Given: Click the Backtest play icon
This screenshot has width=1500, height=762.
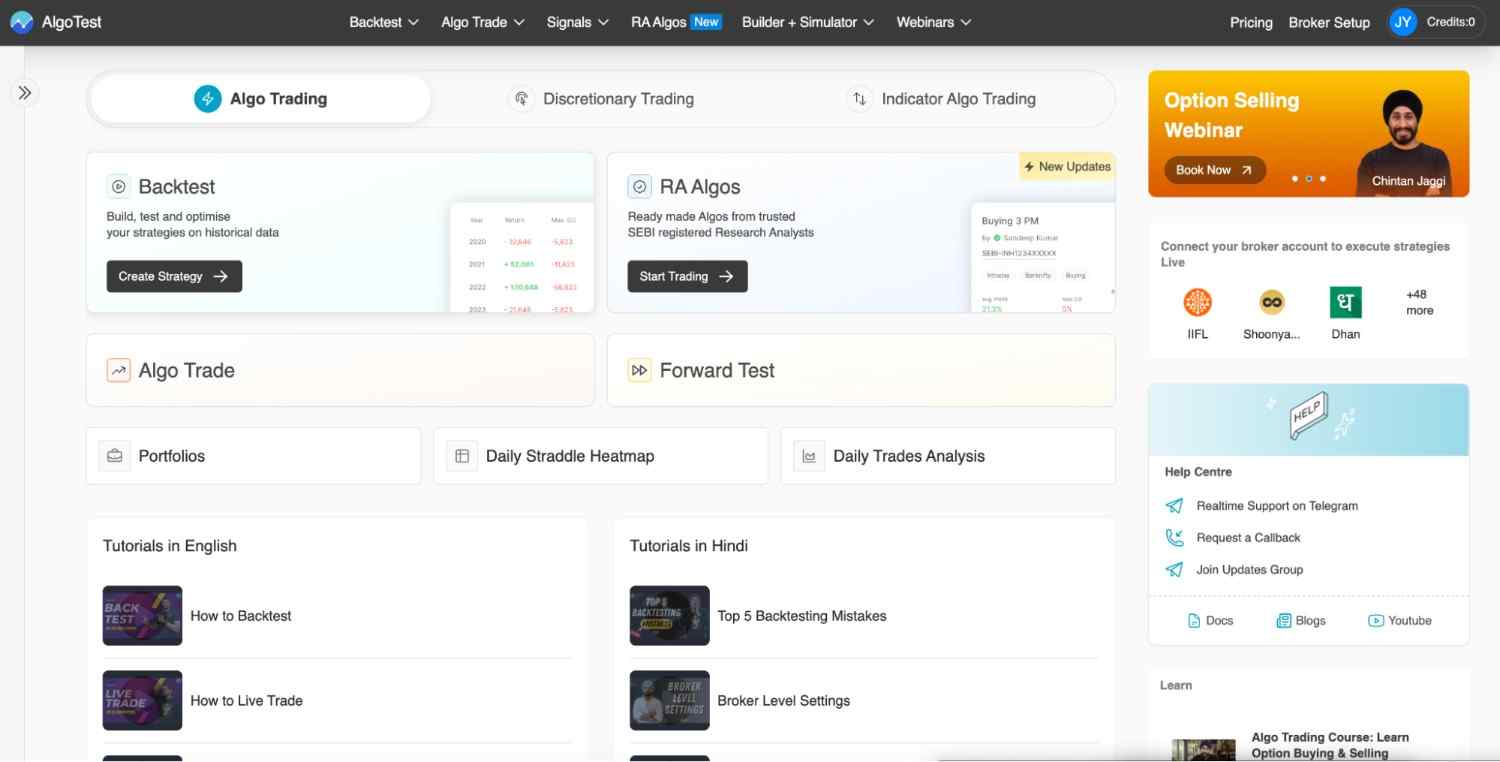Looking at the screenshot, I should [119, 186].
